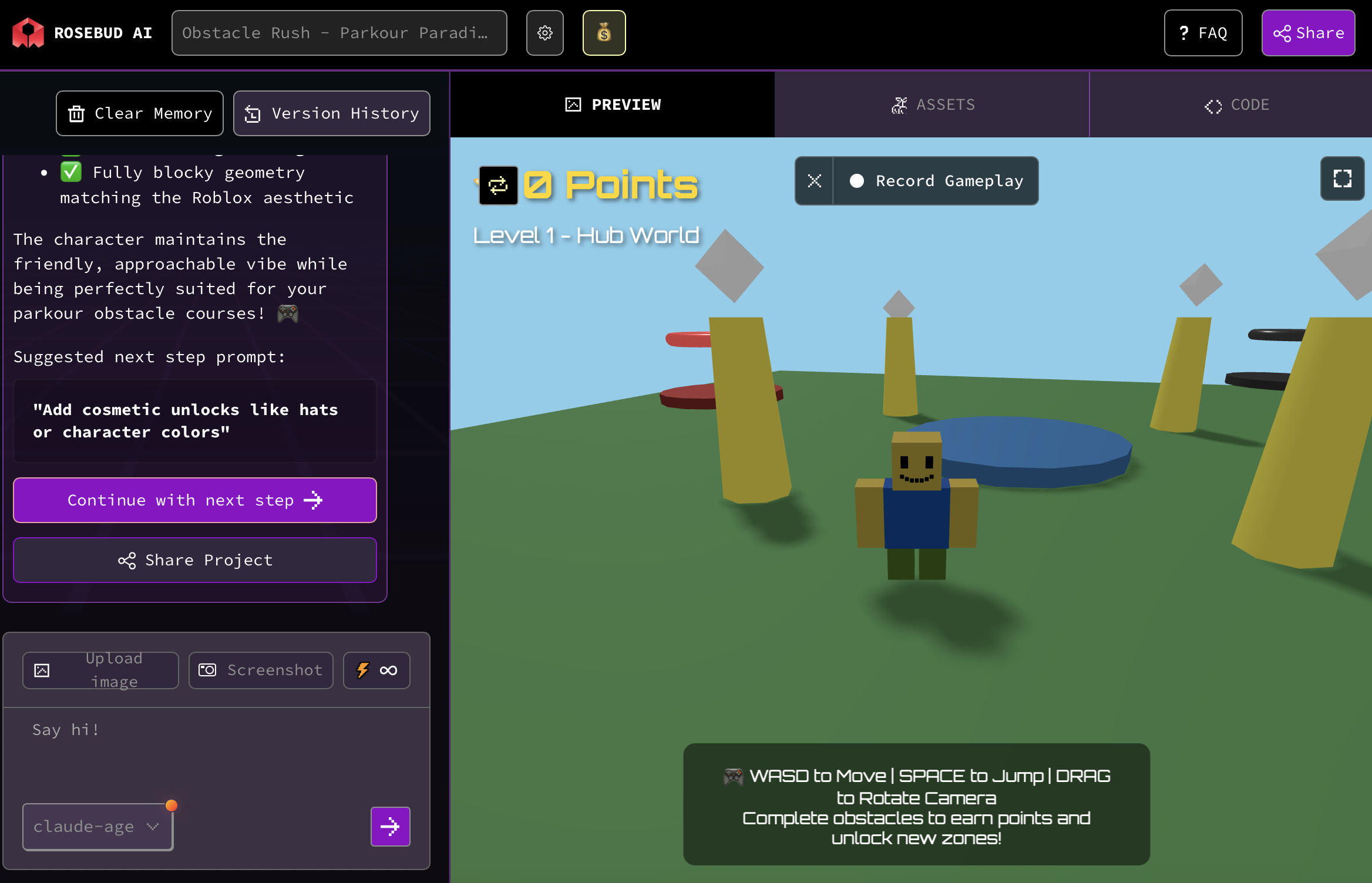Screen dimensions: 1372x883
Task: Take a Screenshot for the chat
Action: (x=261, y=670)
